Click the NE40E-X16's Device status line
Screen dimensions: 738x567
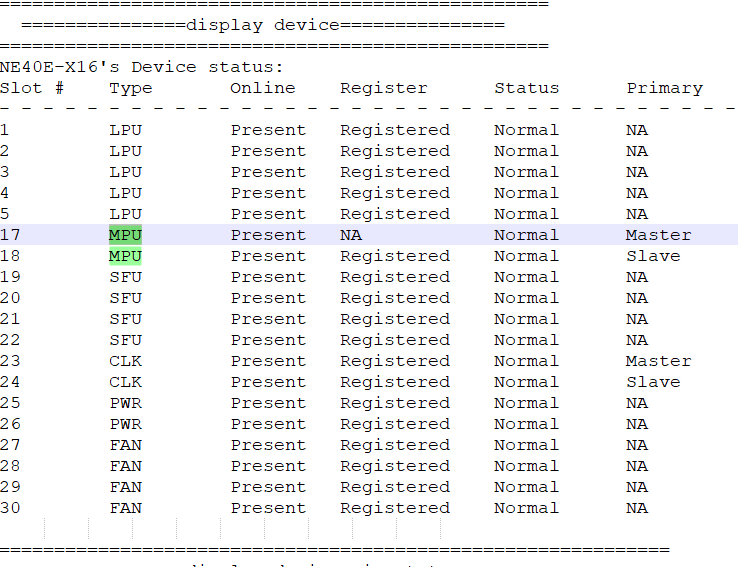(142, 67)
